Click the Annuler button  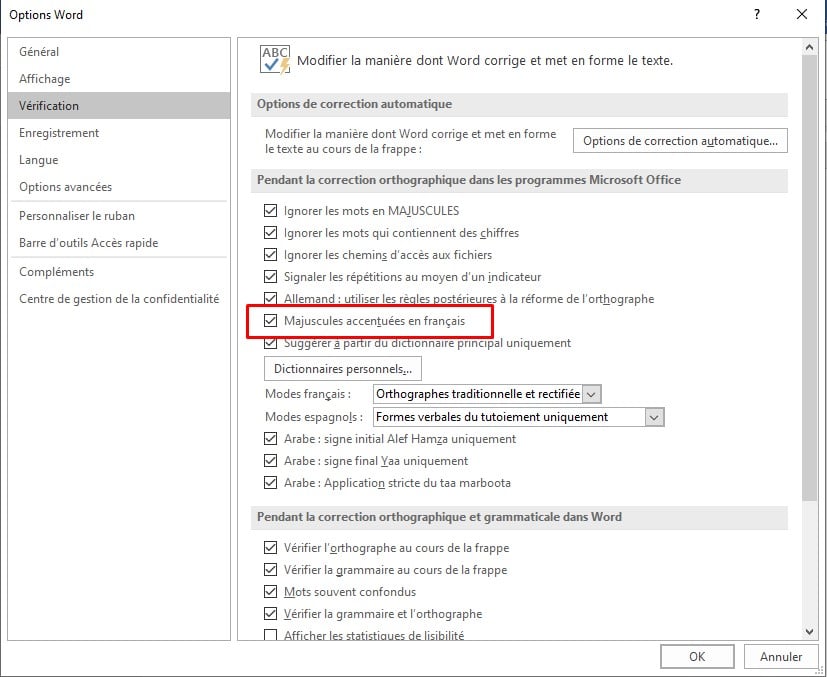coord(781,656)
